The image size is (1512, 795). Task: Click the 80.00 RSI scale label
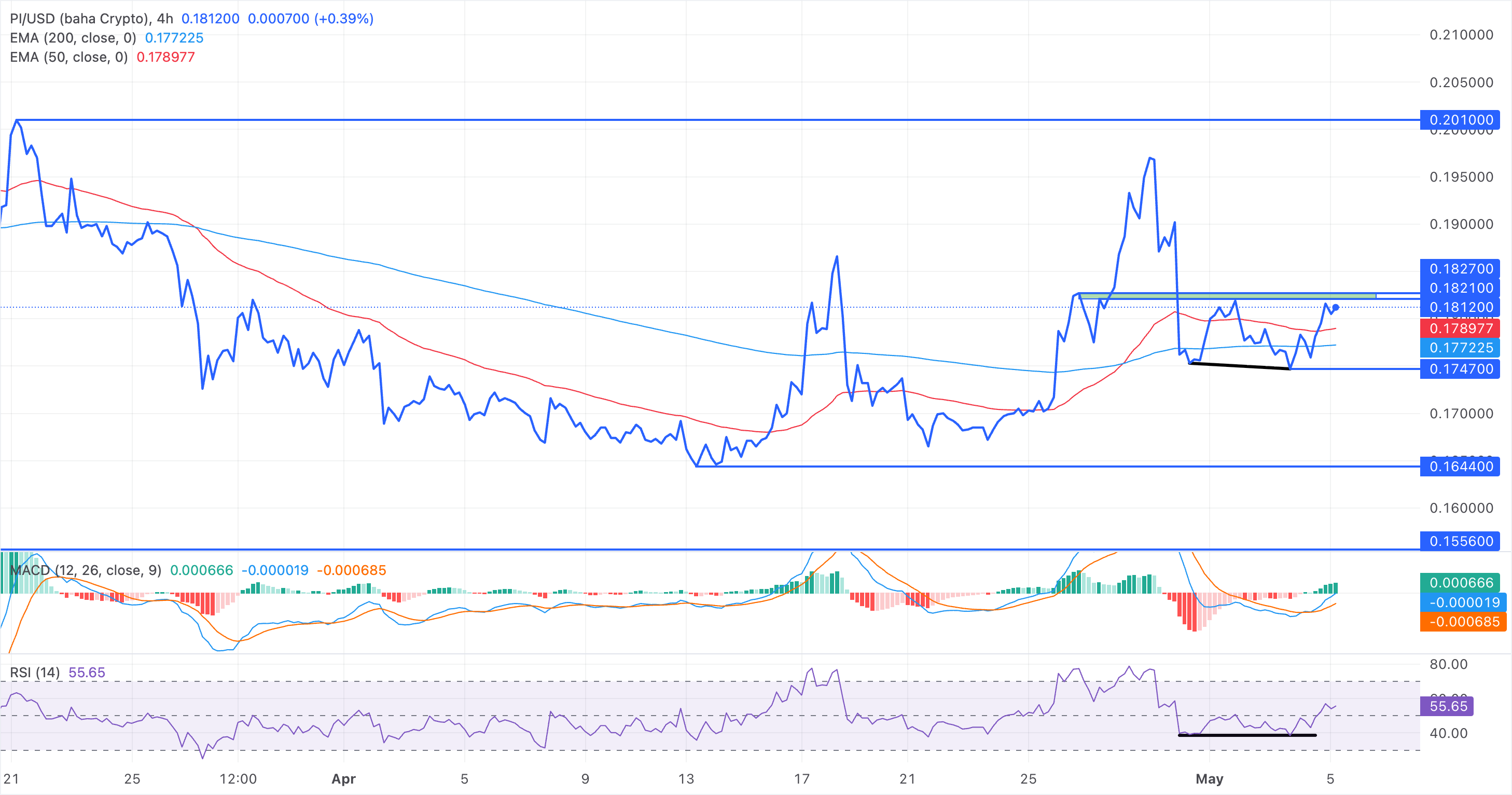tap(1449, 665)
